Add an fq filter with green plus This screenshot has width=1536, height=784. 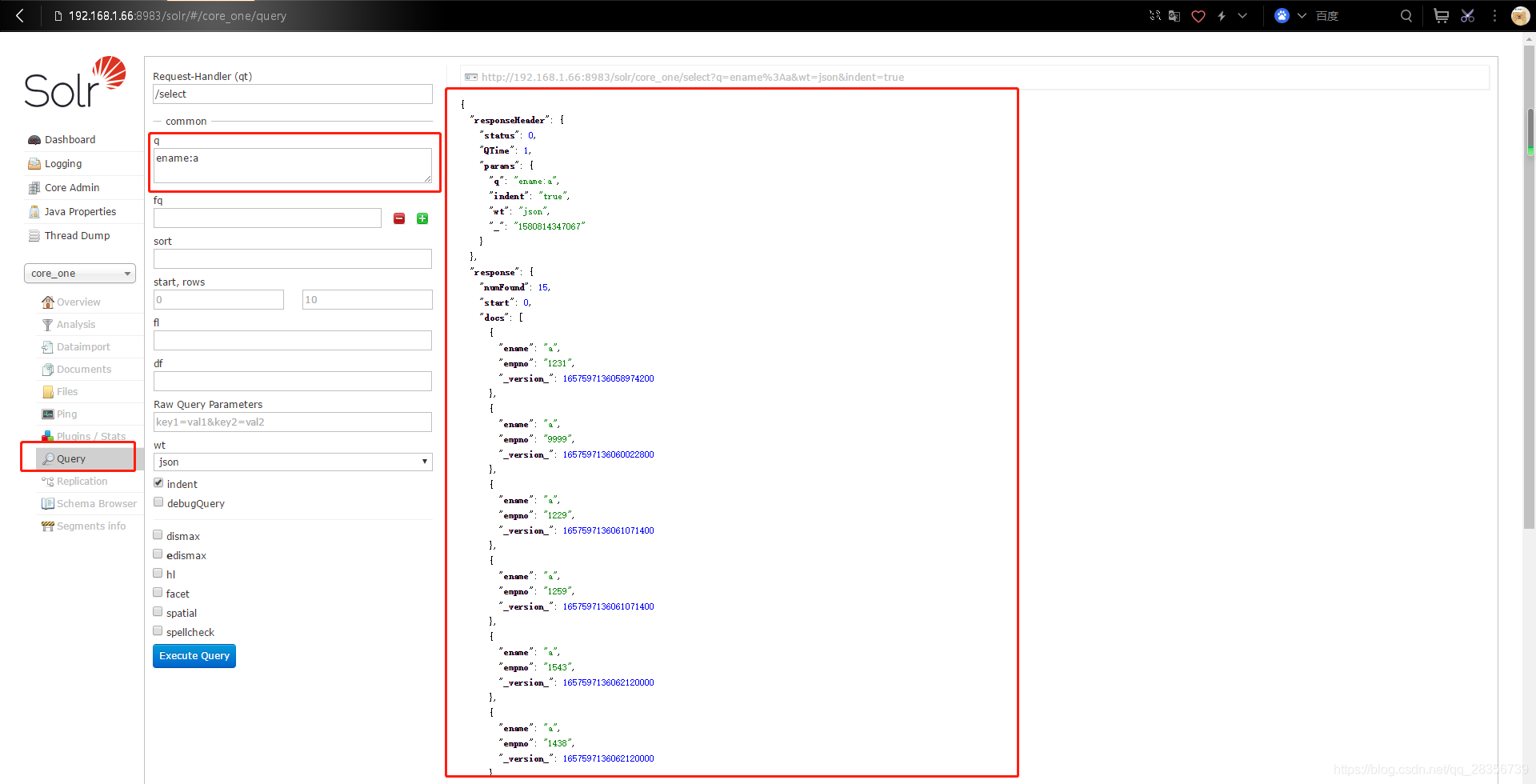click(422, 218)
